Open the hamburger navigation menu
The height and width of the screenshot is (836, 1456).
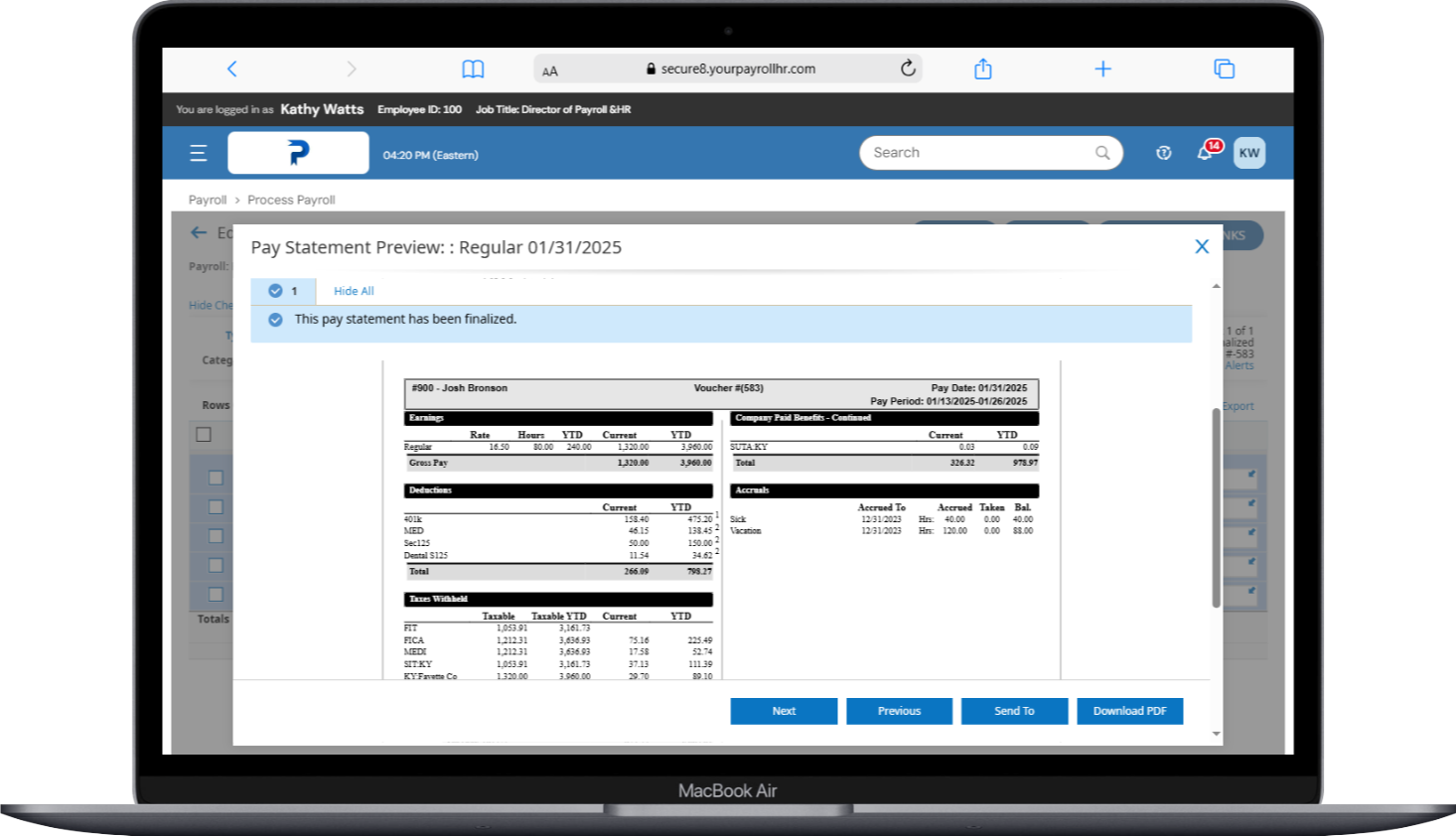click(198, 152)
